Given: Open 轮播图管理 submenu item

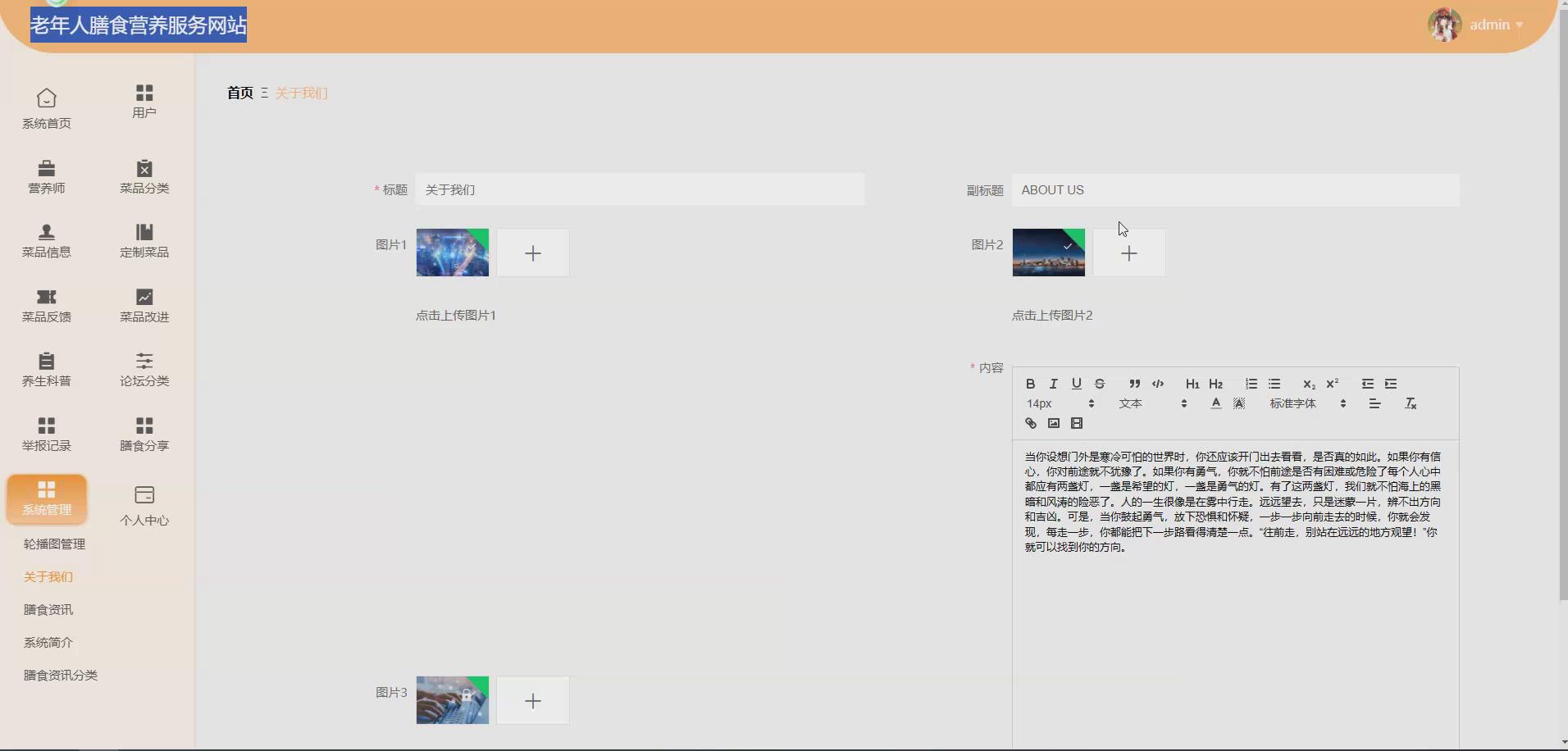Looking at the screenshot, I should coord(54,544).
